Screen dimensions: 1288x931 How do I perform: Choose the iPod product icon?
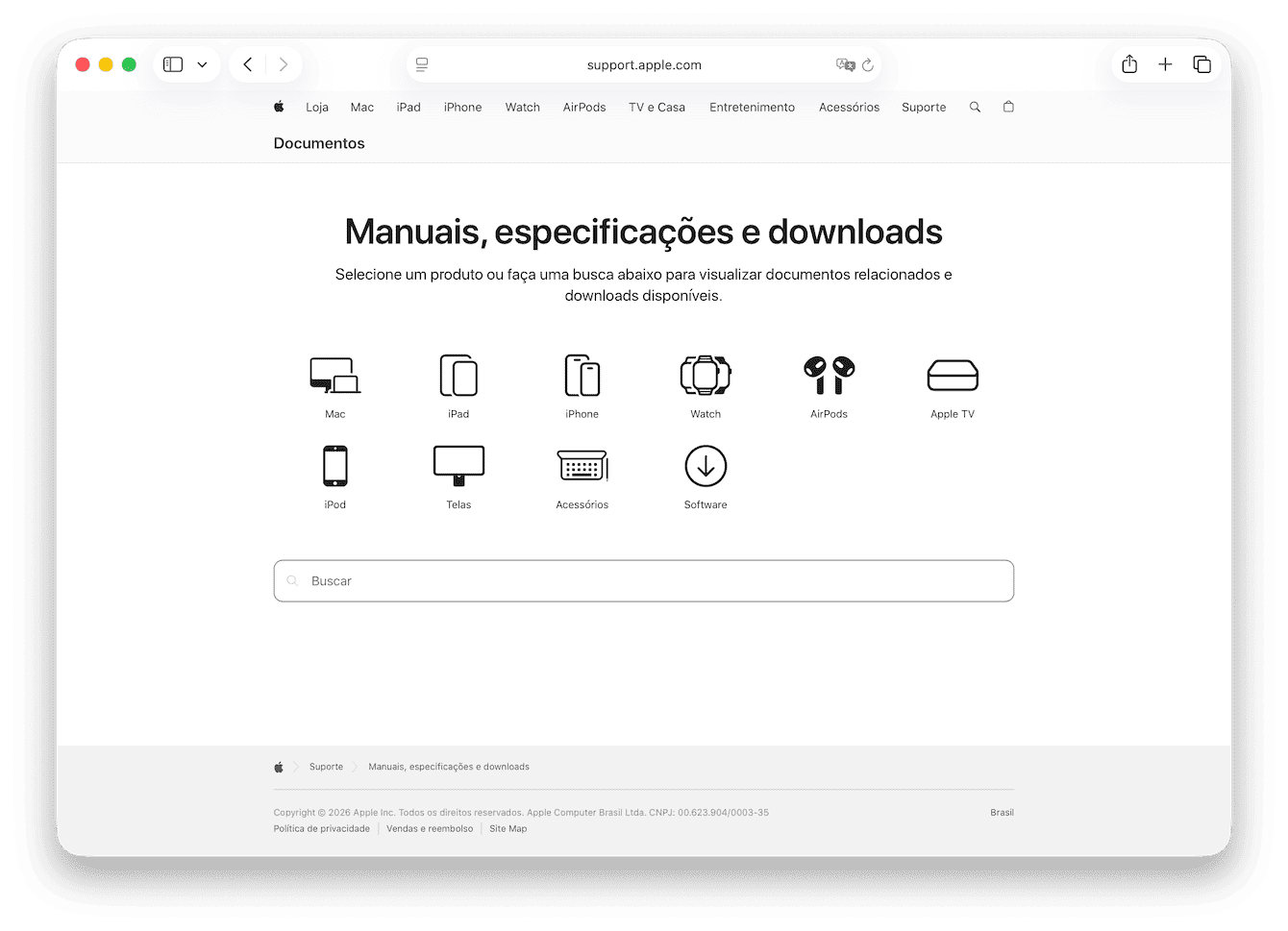334,466
